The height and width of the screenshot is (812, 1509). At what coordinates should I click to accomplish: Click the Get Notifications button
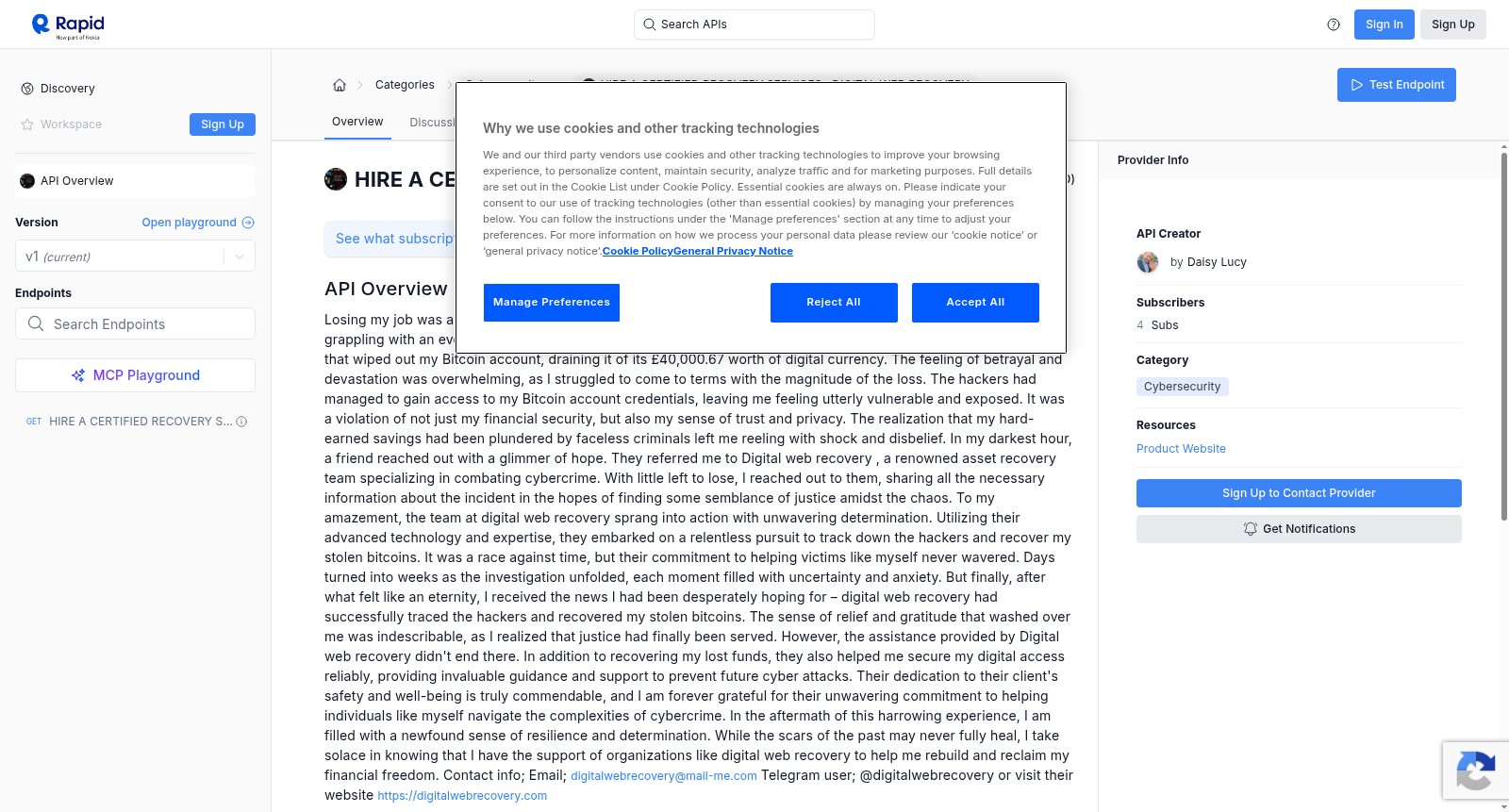tap(1299, 529)
